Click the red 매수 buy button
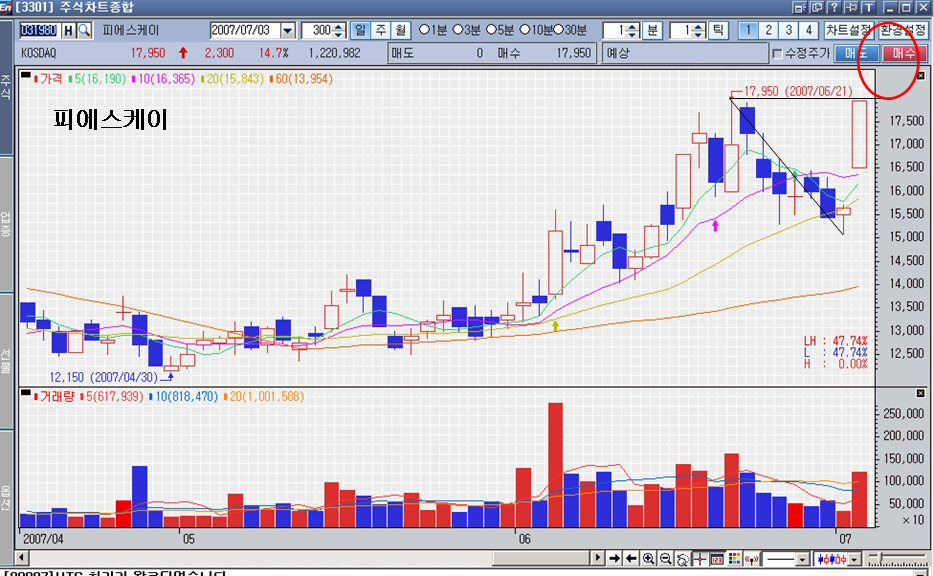The image size is (934, 576). pyautogui.click(x=904, y=54)
